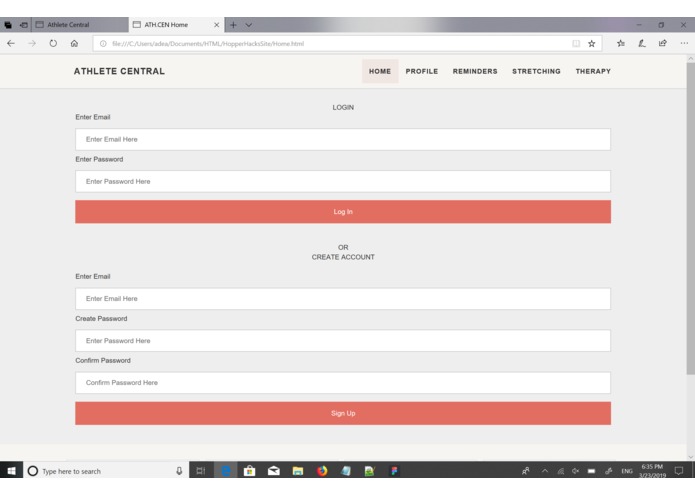Open volume tray icon
The width and height of the screenshot is (695, 494).
pyautogui.click(x=575, y=471)
